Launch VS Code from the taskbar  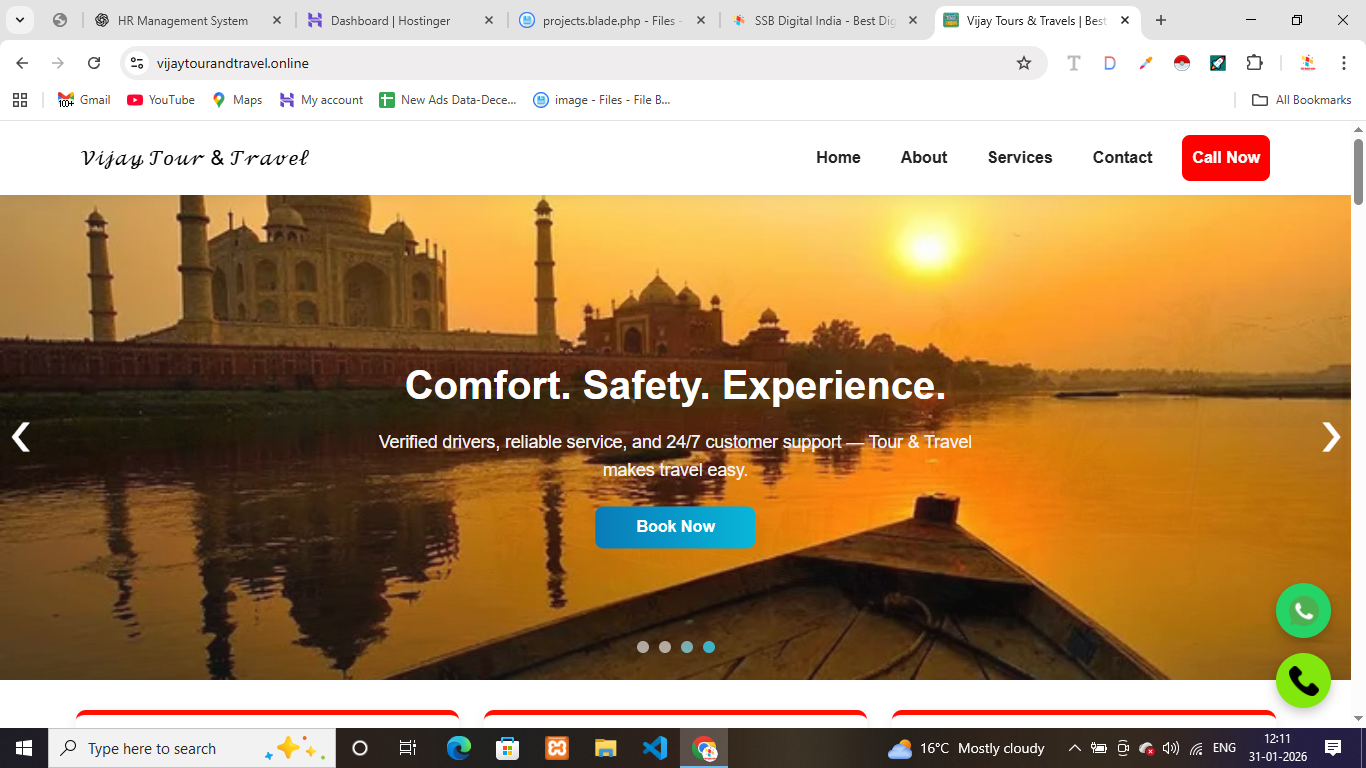[x=655, y=747]
